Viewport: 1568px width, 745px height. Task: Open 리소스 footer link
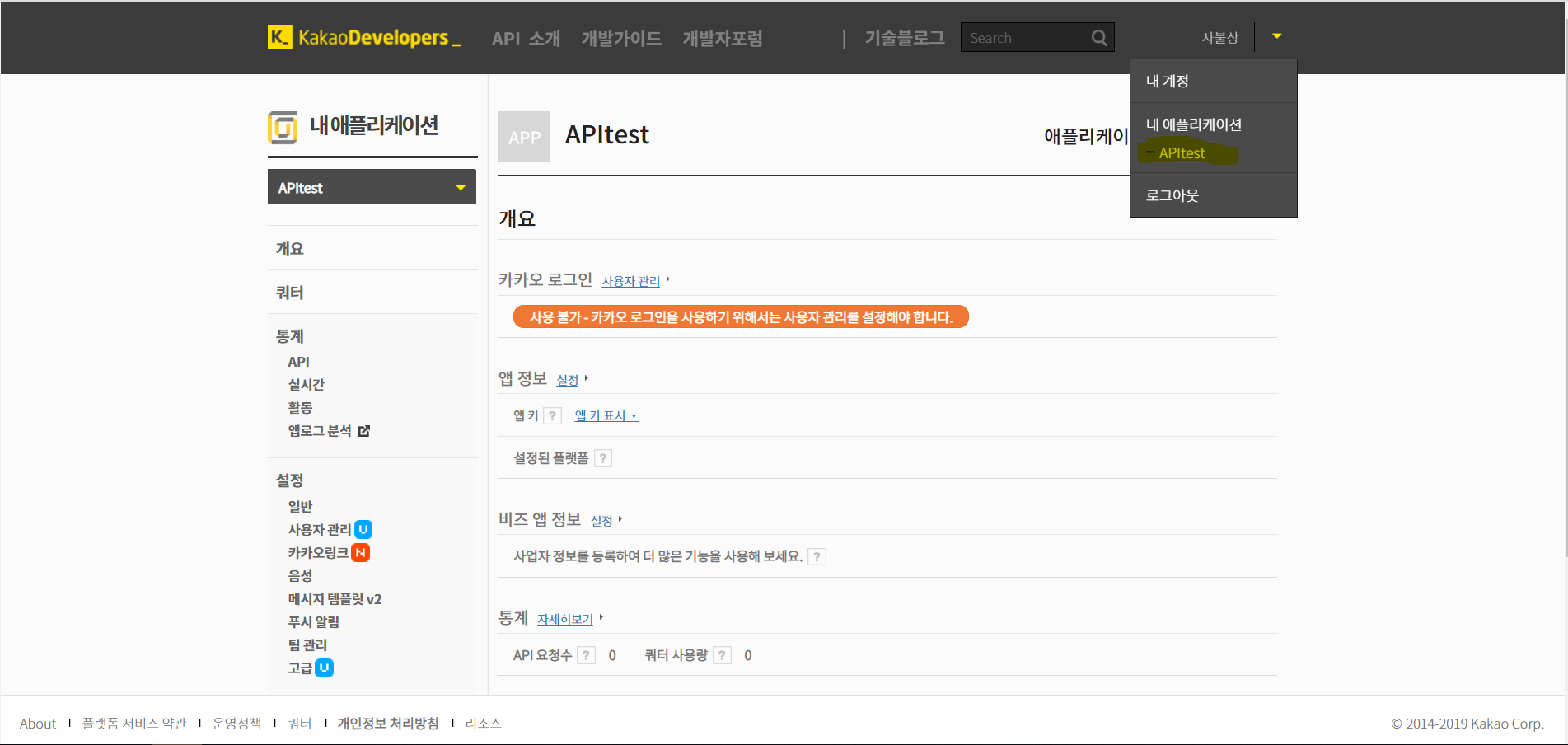[483, 724]
